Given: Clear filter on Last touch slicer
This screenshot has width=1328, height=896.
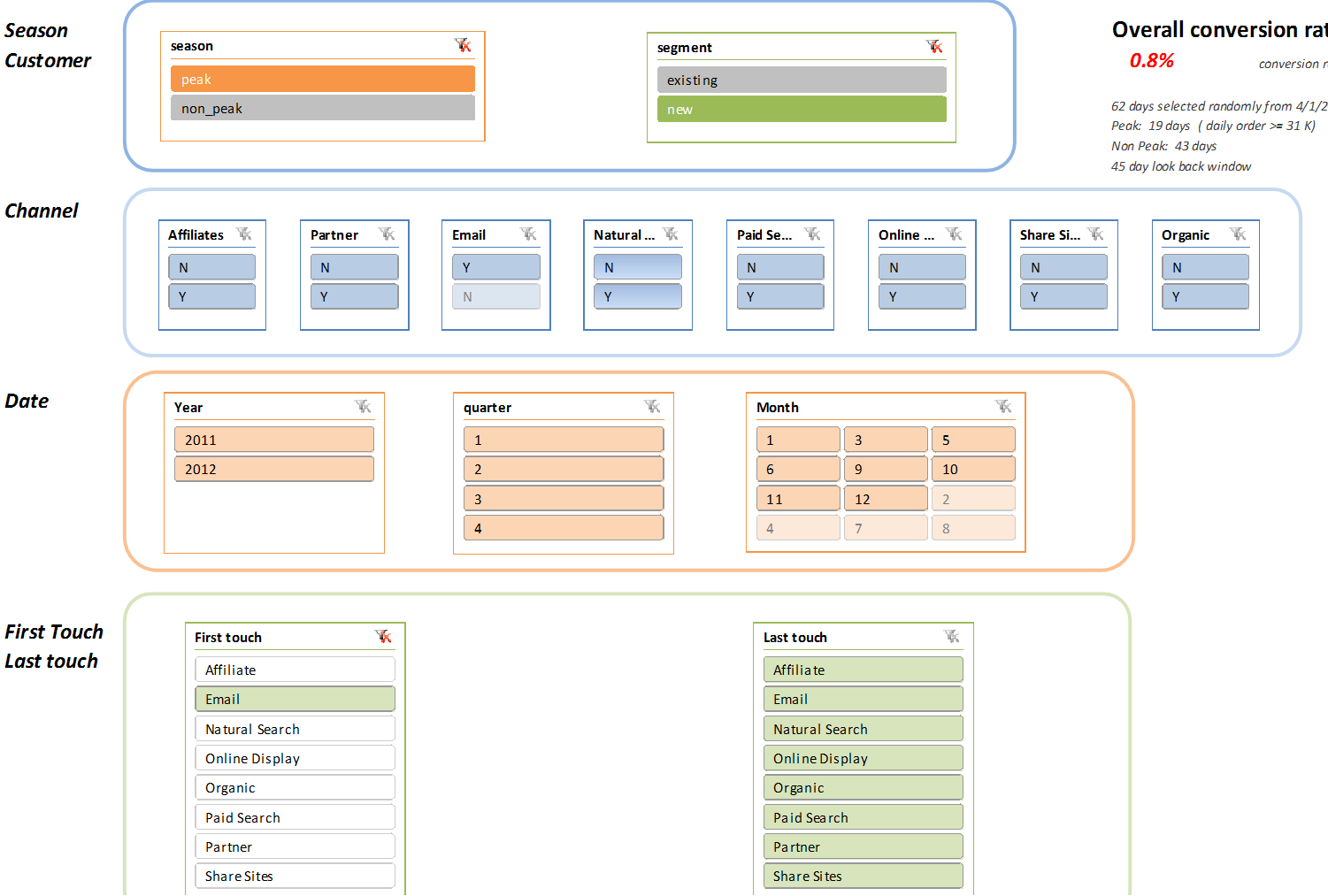Looking at the screenshot, I should tap(952, 637).
